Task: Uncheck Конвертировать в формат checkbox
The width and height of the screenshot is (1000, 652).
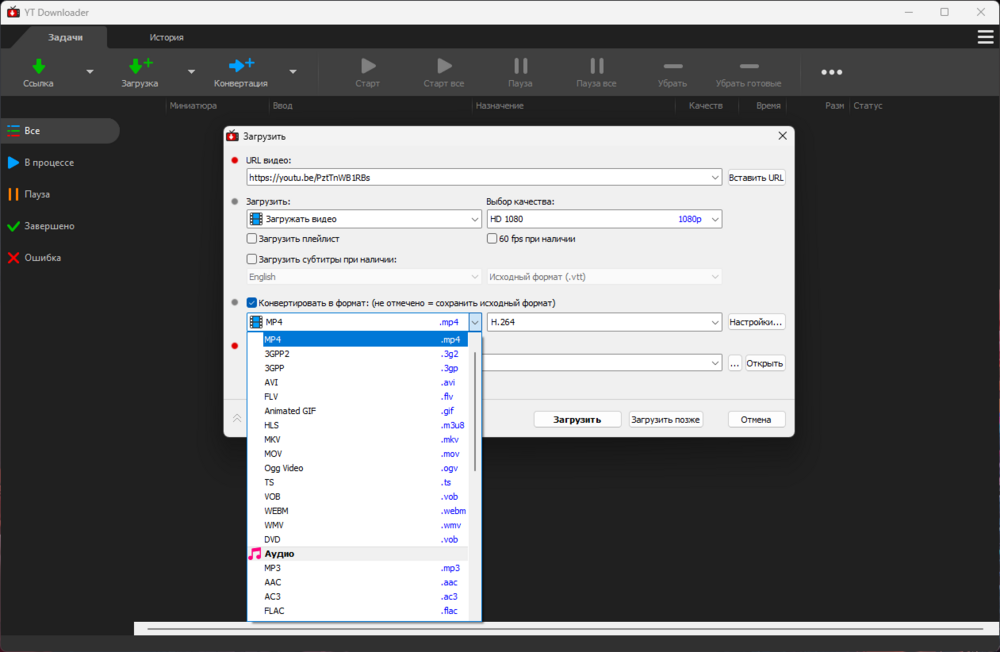Action: click(x=252, y=303)
